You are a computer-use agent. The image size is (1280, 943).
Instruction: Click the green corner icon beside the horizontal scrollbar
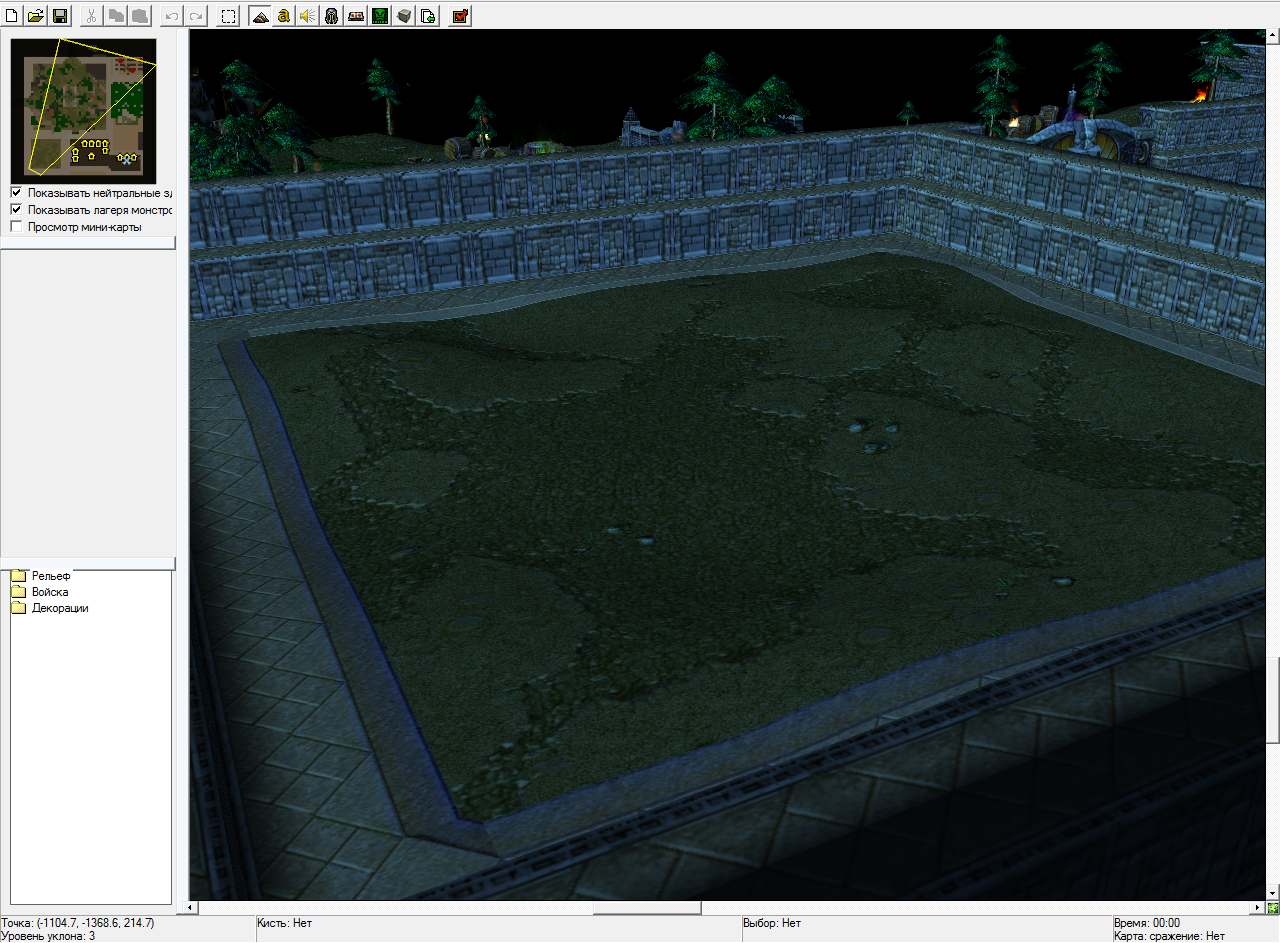click(x=1273, y=908)
